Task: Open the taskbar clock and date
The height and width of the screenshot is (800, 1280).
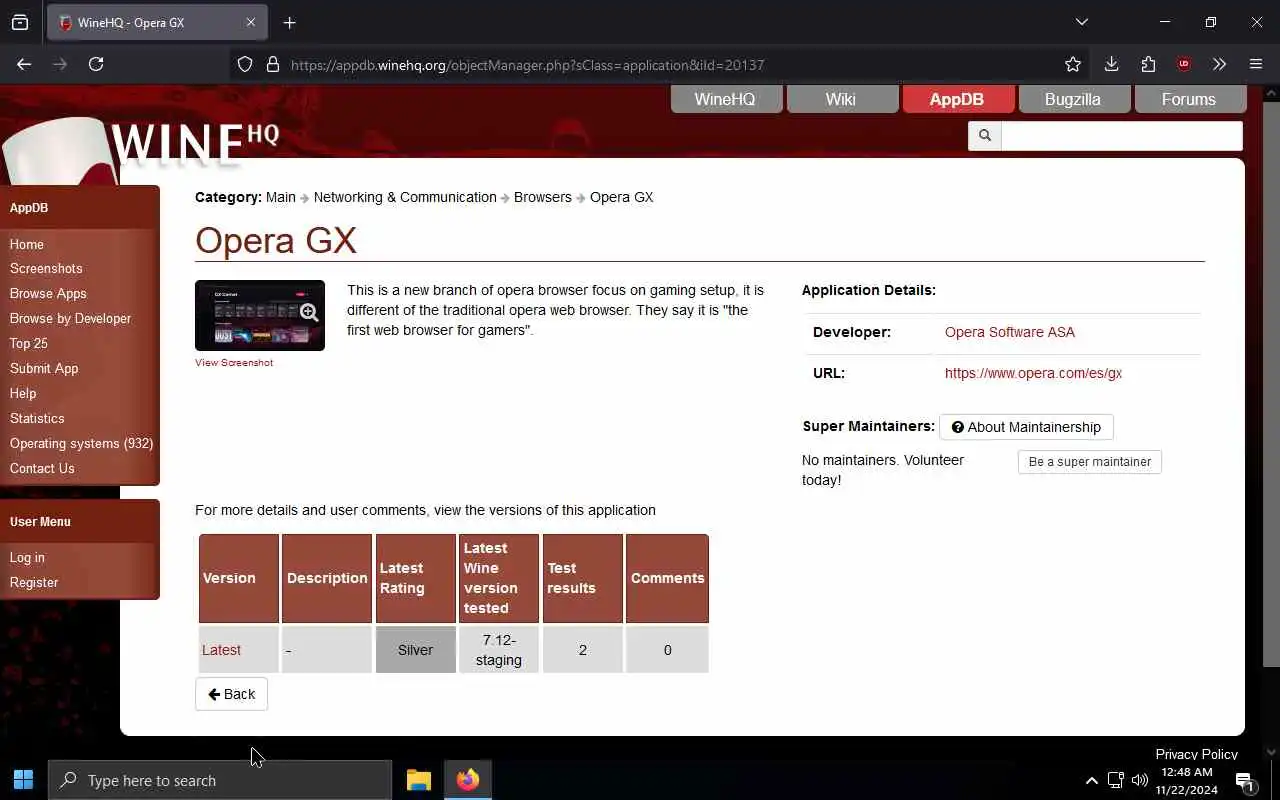Action: pyautogui.click(x=1187, y=780)
